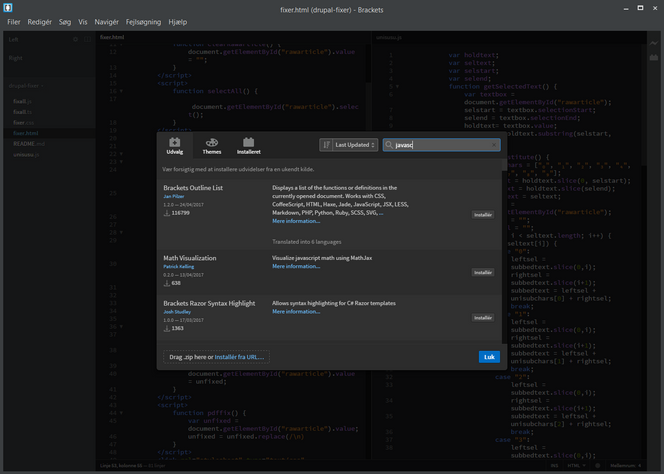
Task: Expand the truncated Outline List description ellipsis
Action: click(381, 213)
